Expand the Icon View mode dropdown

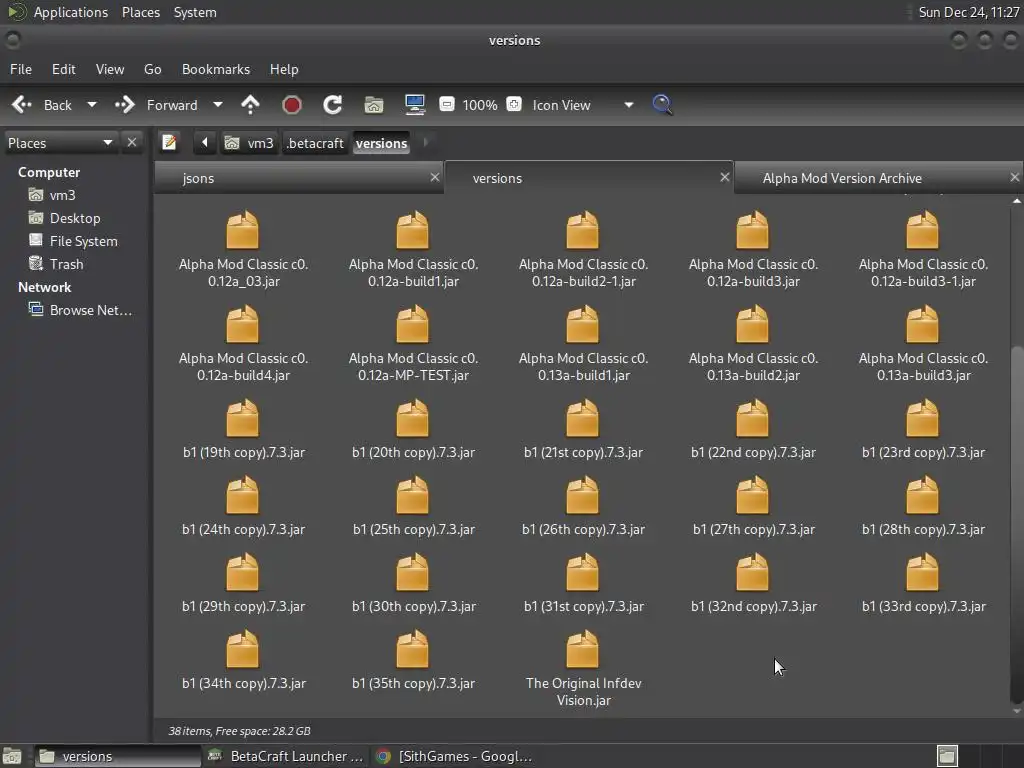[x=628, y=105]
